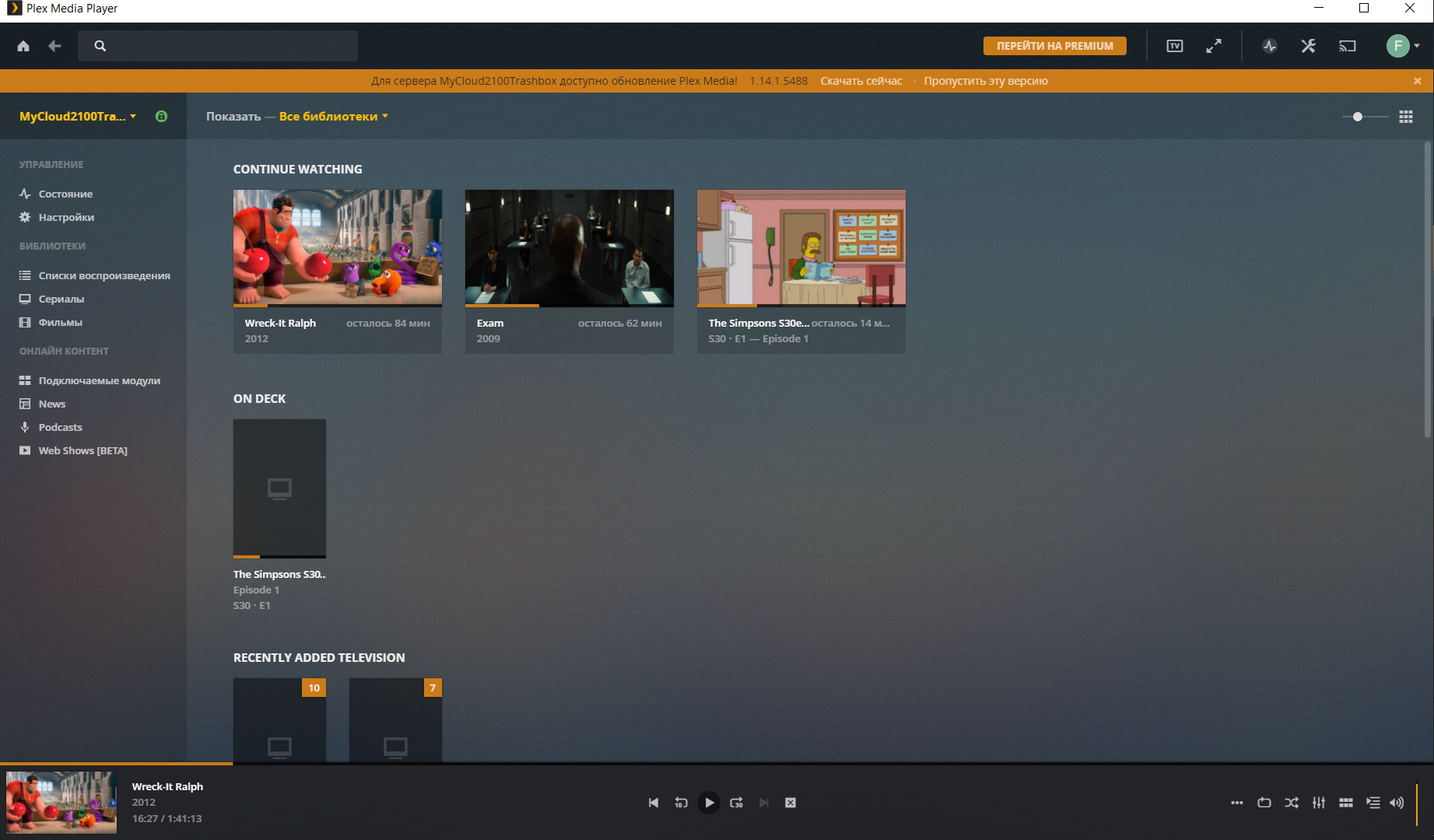The width and height of the screenshot is (1434, 840).
Task: Click into the search input field
Action: point(218,46)
